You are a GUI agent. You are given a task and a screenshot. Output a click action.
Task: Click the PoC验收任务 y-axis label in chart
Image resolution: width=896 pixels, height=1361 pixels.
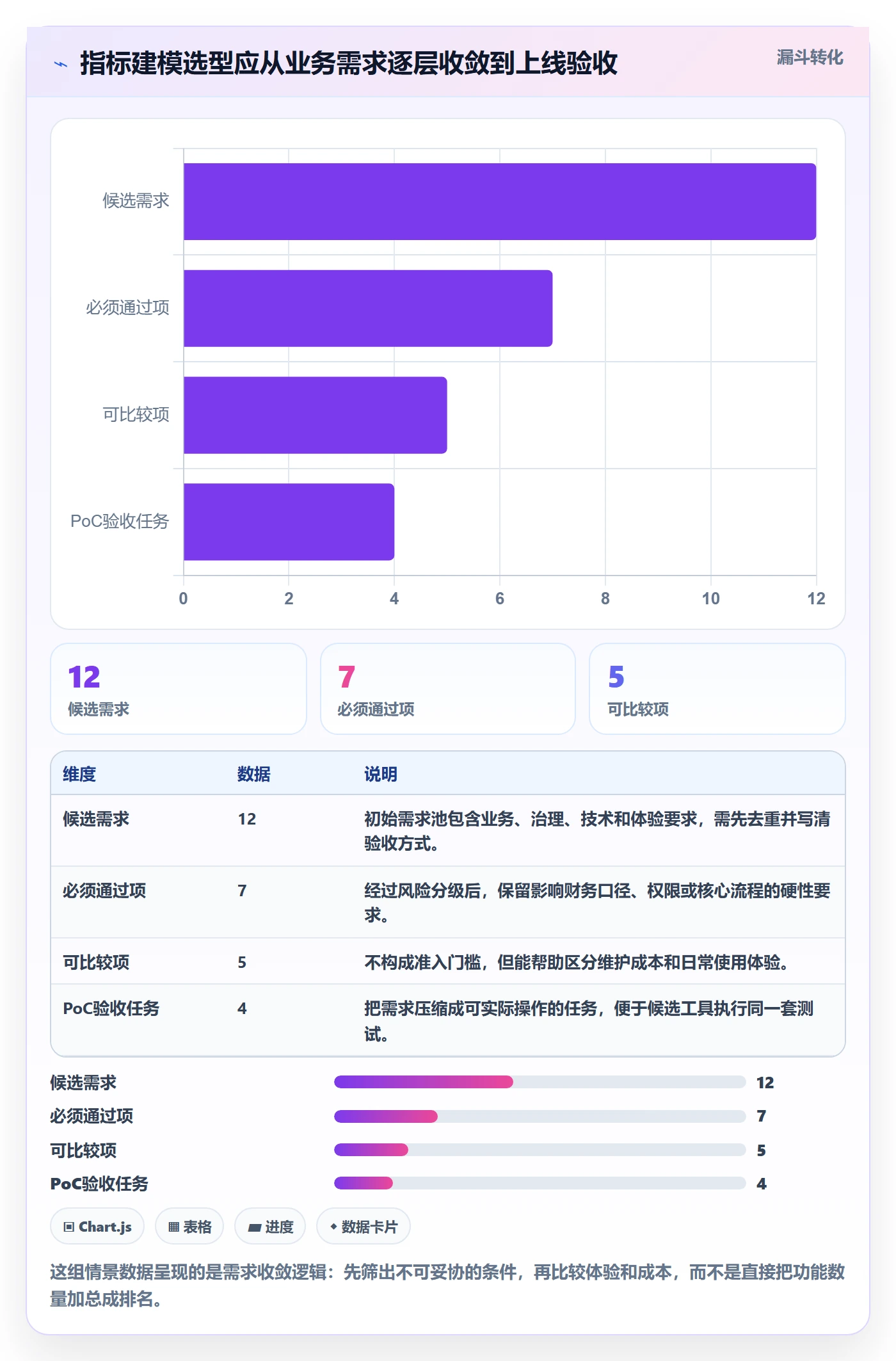click(x=120, y=521)
